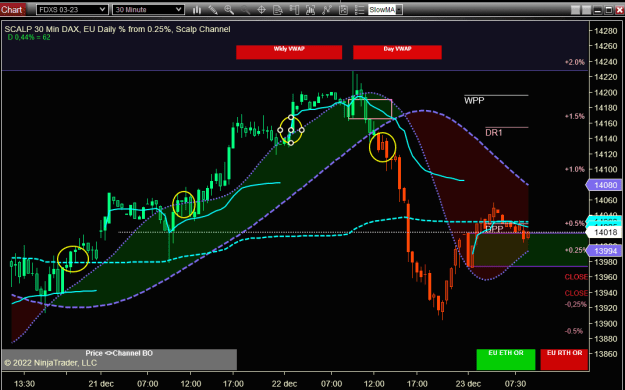Click the 23 dec date label
Image resolution: width=625 pixels, height=390 pixels.
pos(468,384)
